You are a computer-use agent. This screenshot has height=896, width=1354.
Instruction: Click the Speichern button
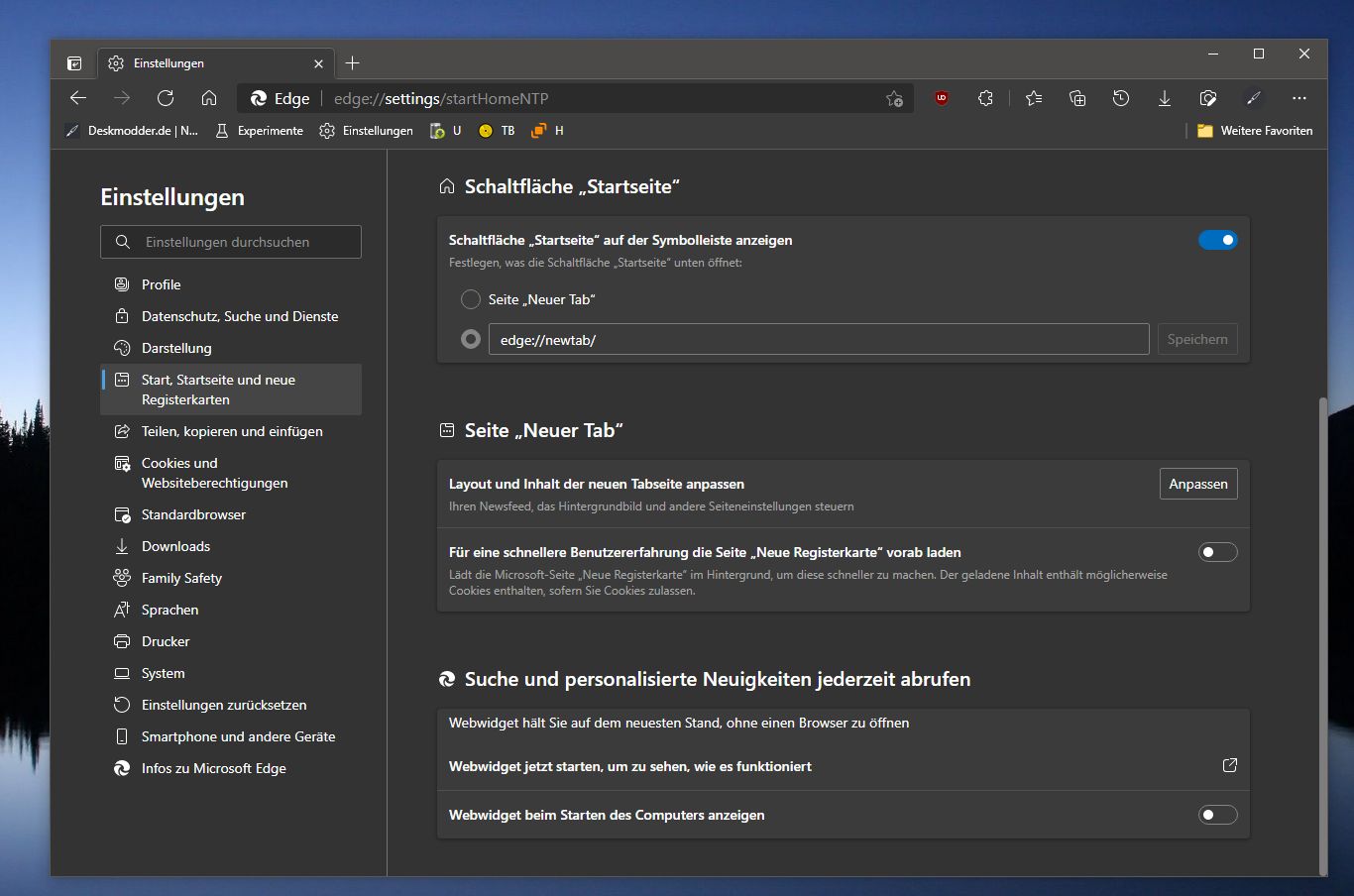(1197, 339)
